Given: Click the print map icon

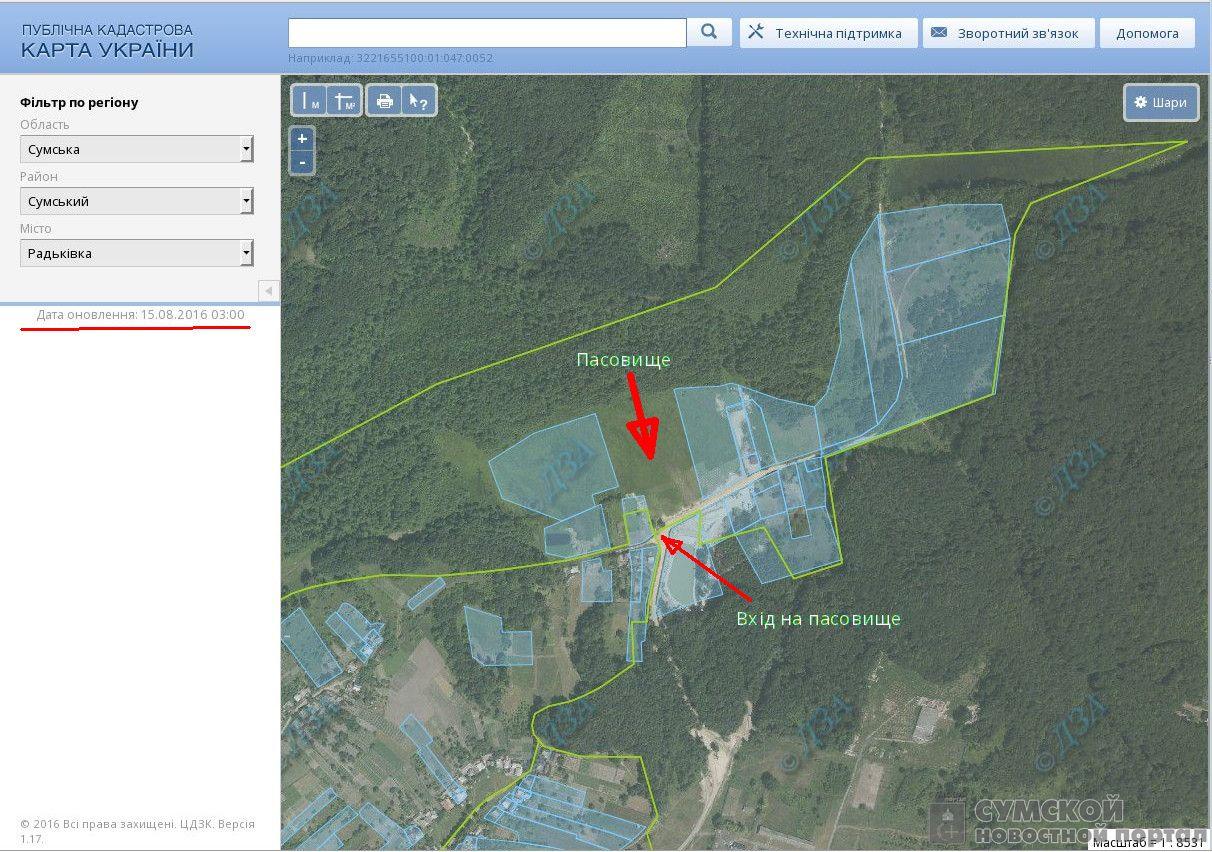Looking at the screenshot, I should coord(384,101).
